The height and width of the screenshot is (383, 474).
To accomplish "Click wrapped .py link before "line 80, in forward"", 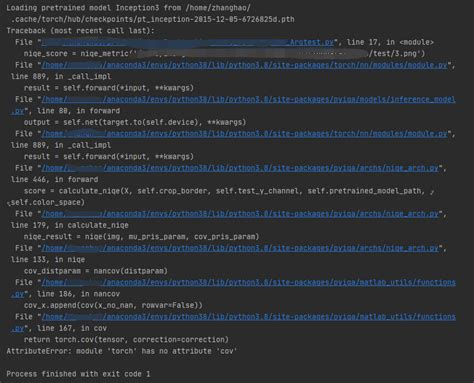I will pos(17,111).
